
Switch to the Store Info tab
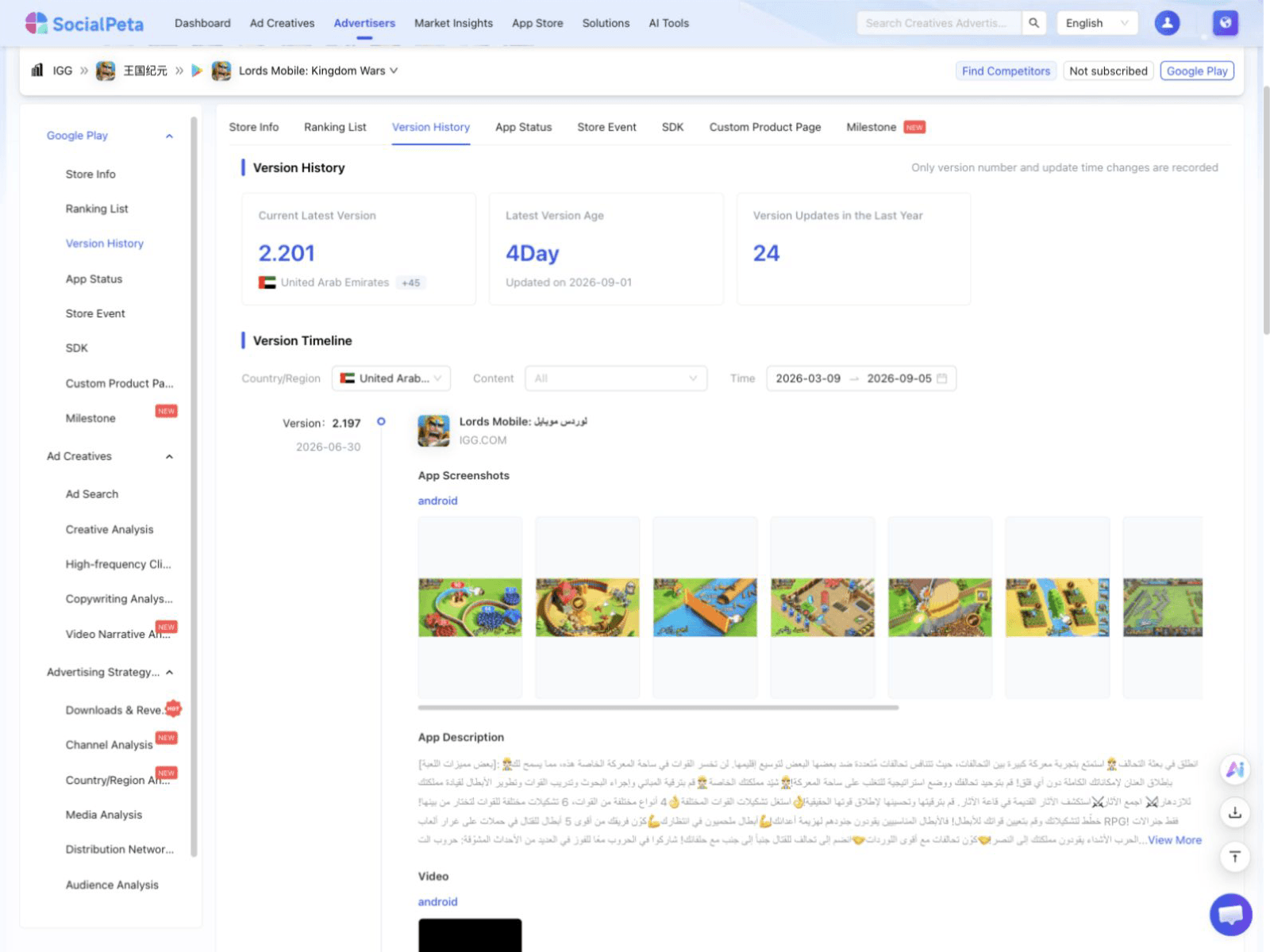[x=254, y=127]
